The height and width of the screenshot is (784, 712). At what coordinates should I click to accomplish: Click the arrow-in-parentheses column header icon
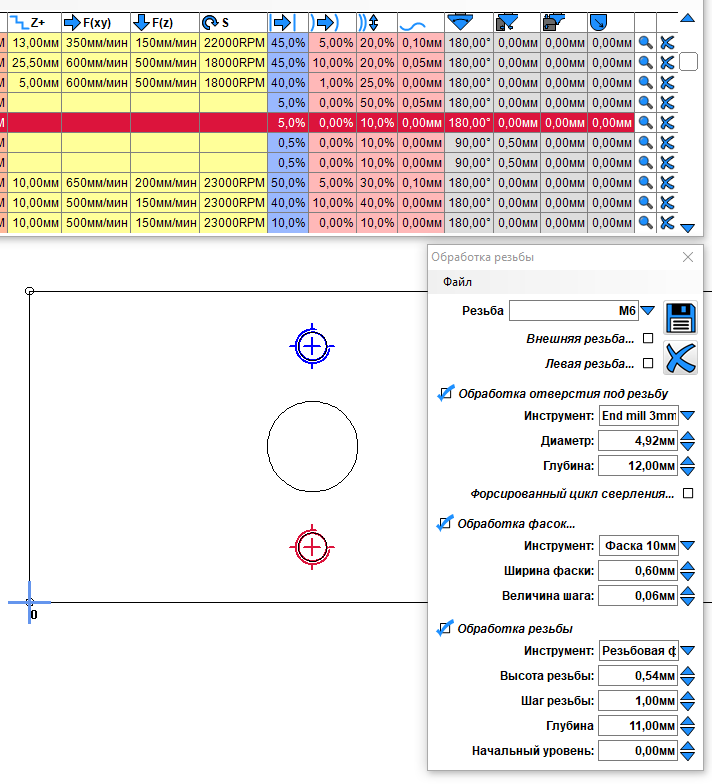pos(324,22)
